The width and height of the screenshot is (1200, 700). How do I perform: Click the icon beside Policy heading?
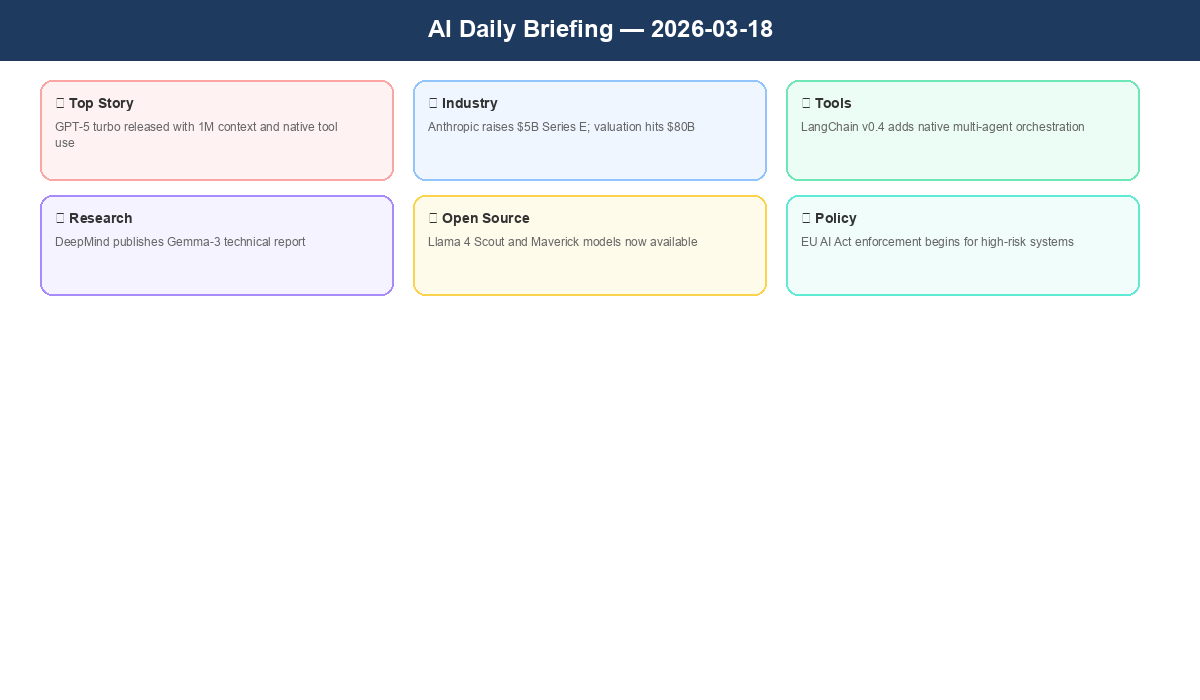(x=806, y=218)
